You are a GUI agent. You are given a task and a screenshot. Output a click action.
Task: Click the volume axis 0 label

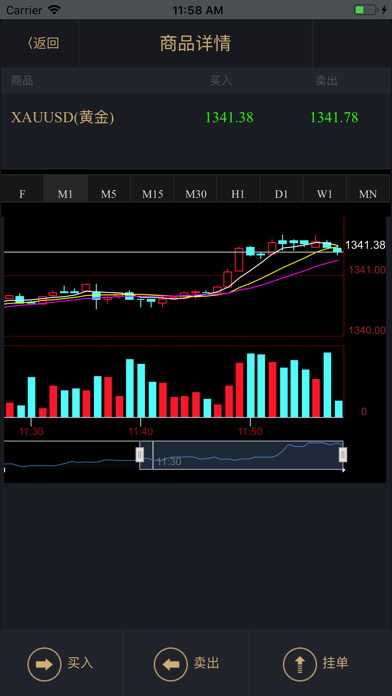pyautogui.click(x=364, y=412)
